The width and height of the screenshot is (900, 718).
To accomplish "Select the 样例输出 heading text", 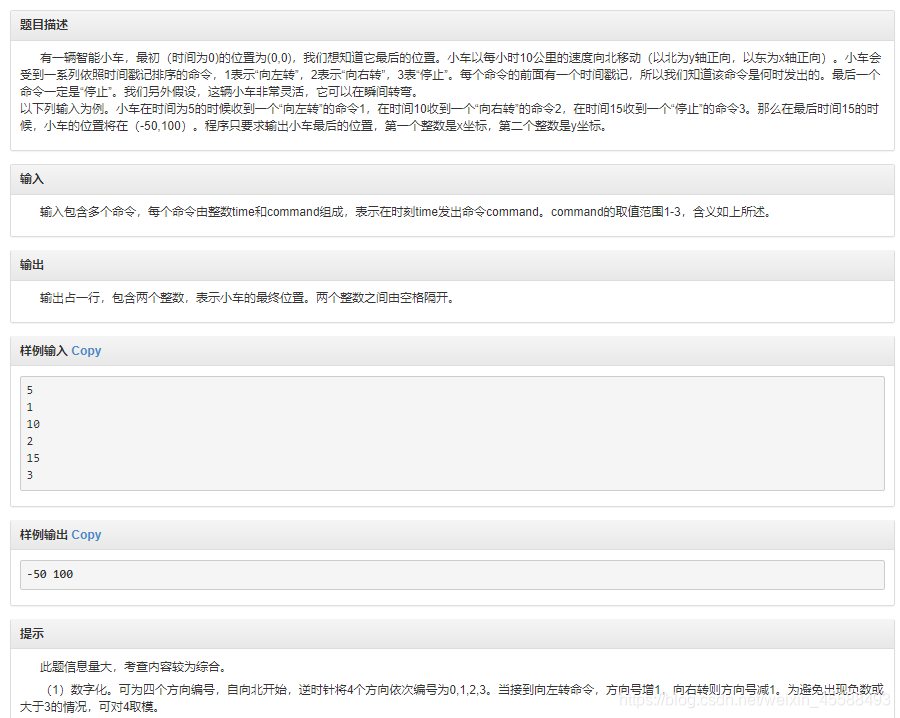I will (x=44, y=535).
